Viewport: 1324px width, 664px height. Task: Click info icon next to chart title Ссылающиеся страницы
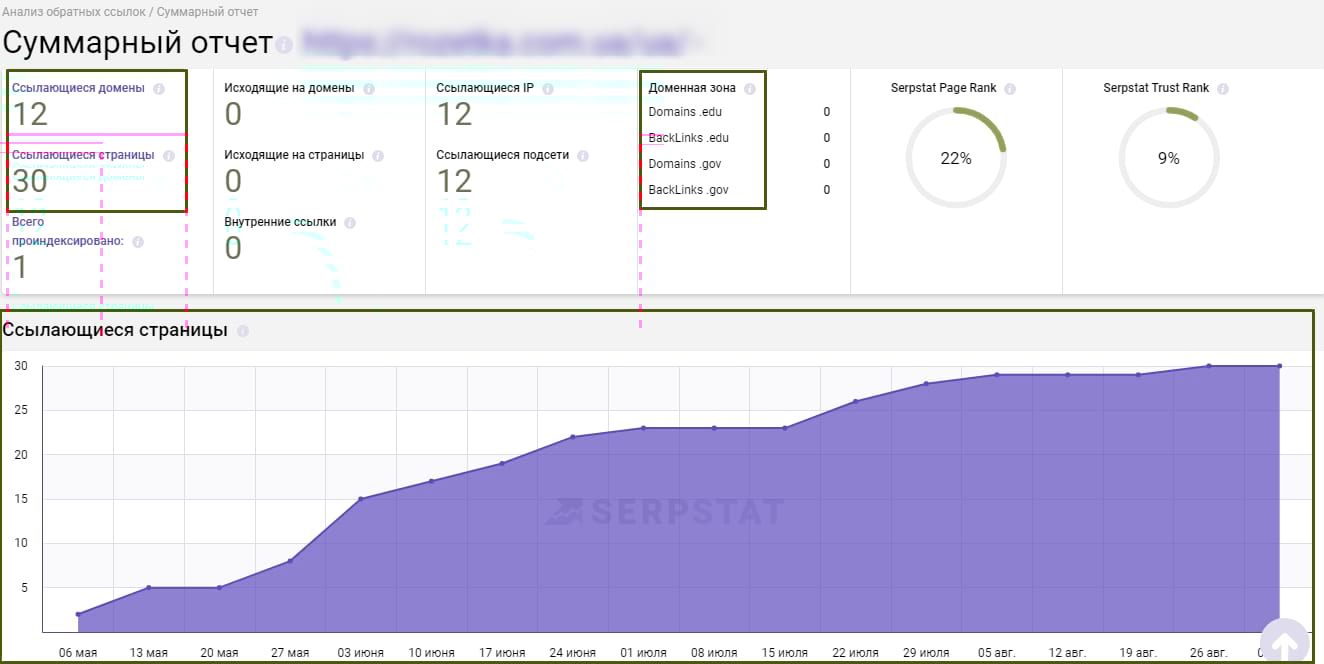(243, 330)
